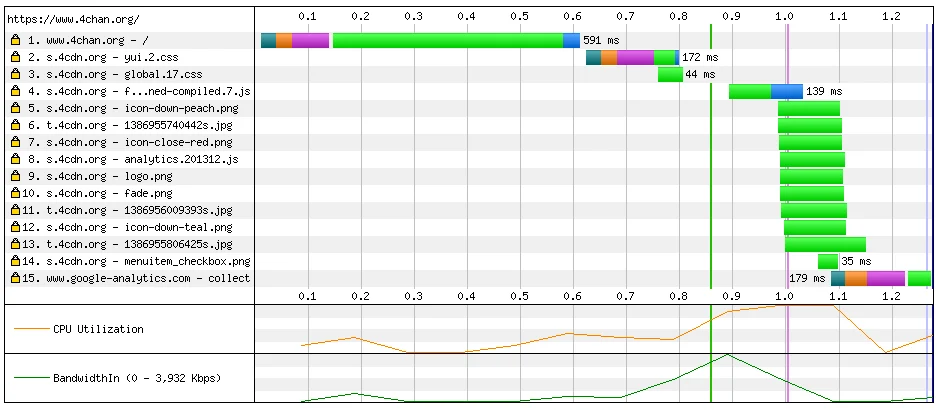Click the 172 ms timing label
Viewport: 940px width, 410px height.
(x=700, y=58)
